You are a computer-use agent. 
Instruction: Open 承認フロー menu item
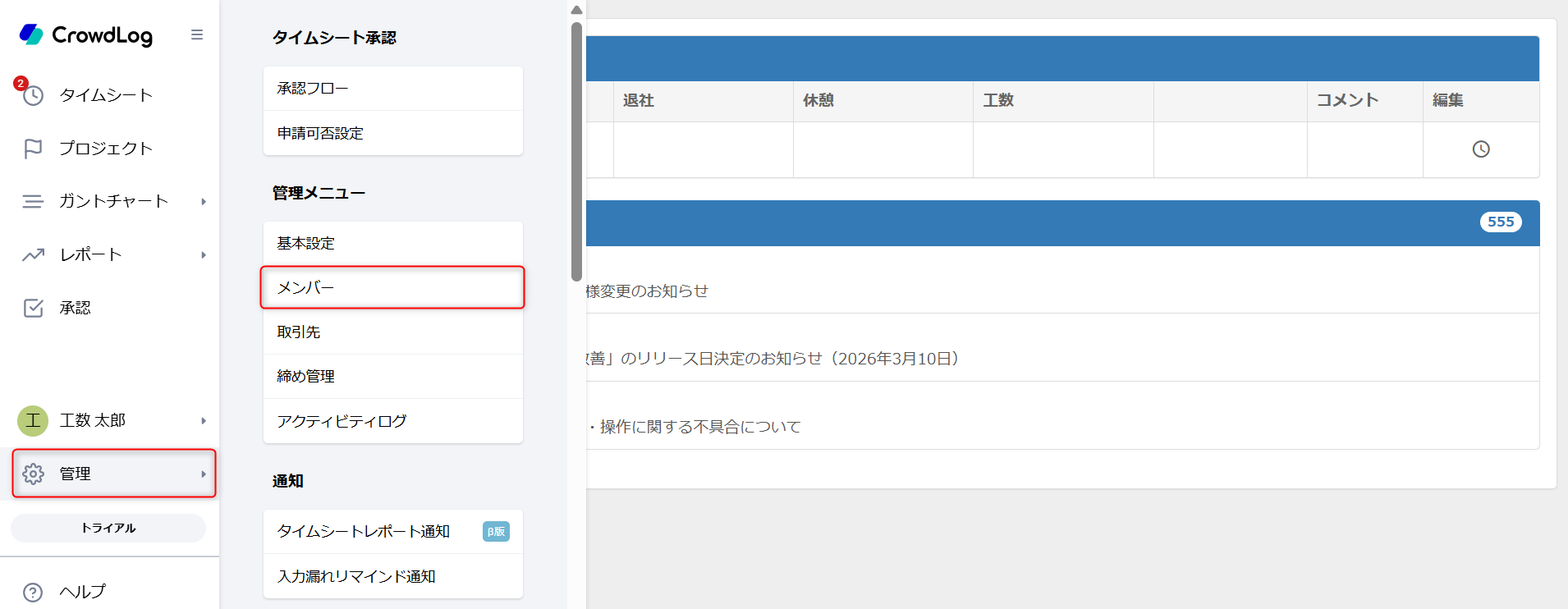[392, 89]
